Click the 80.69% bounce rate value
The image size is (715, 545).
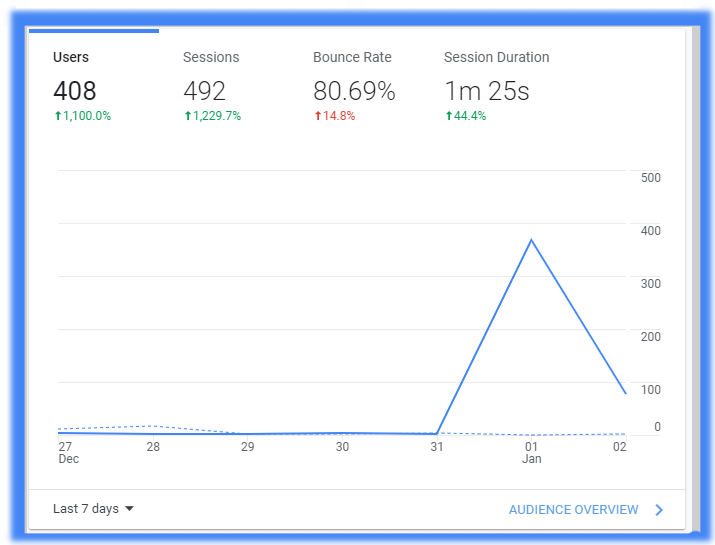pyautogui.click(x=354, y=91)
